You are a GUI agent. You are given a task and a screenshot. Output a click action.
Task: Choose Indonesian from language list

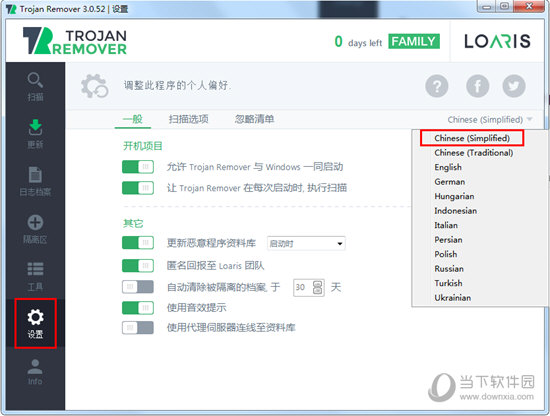pos(455,211)
